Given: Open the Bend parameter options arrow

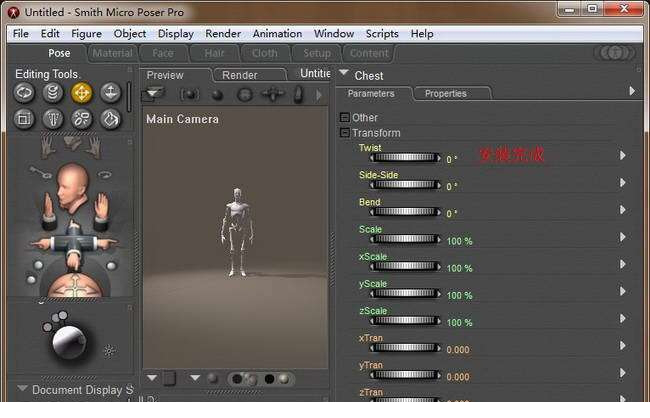Looking at the screenshot, I should click(622, 209).
